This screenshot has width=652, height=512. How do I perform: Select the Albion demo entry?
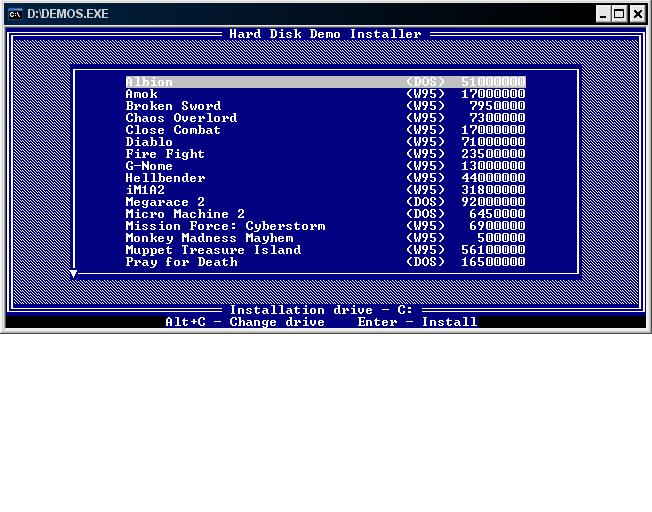coord(326,82)
